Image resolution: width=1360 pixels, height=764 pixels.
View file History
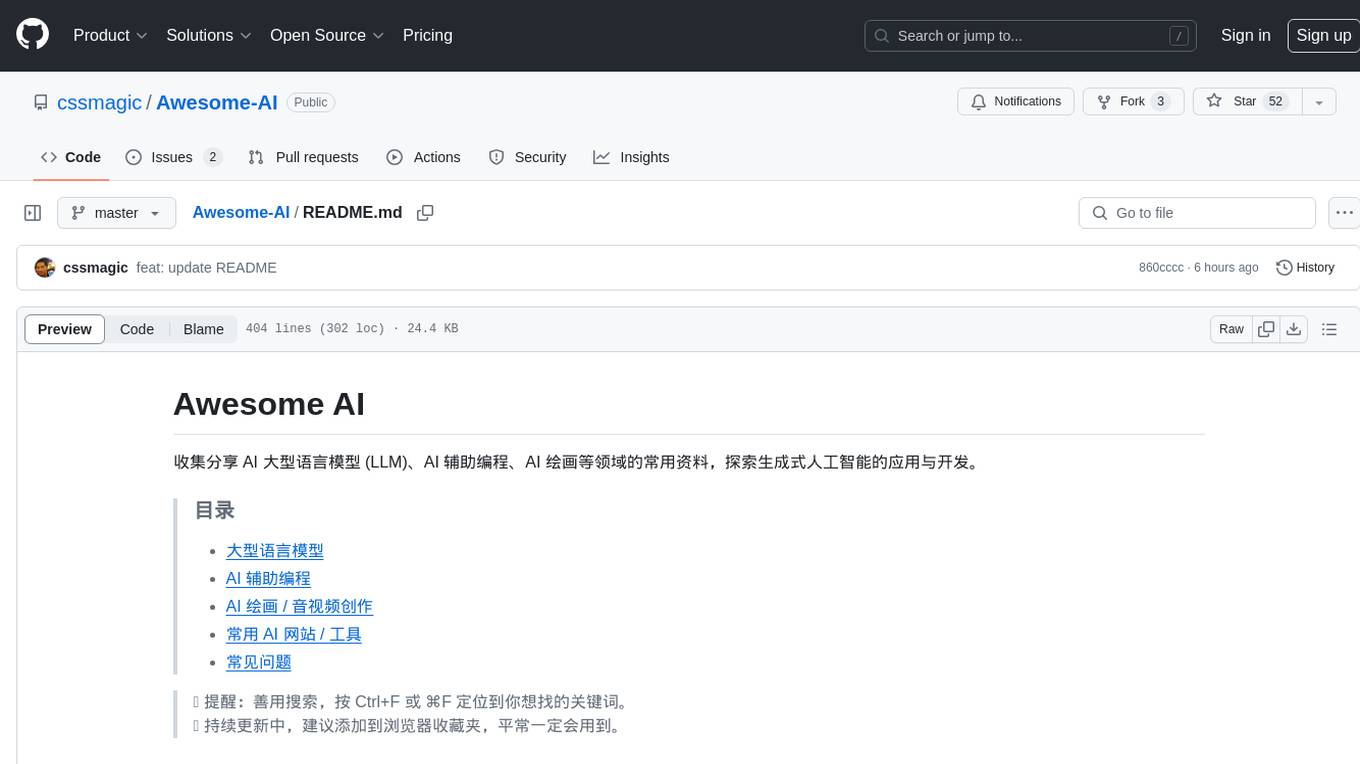[1305, 268]
